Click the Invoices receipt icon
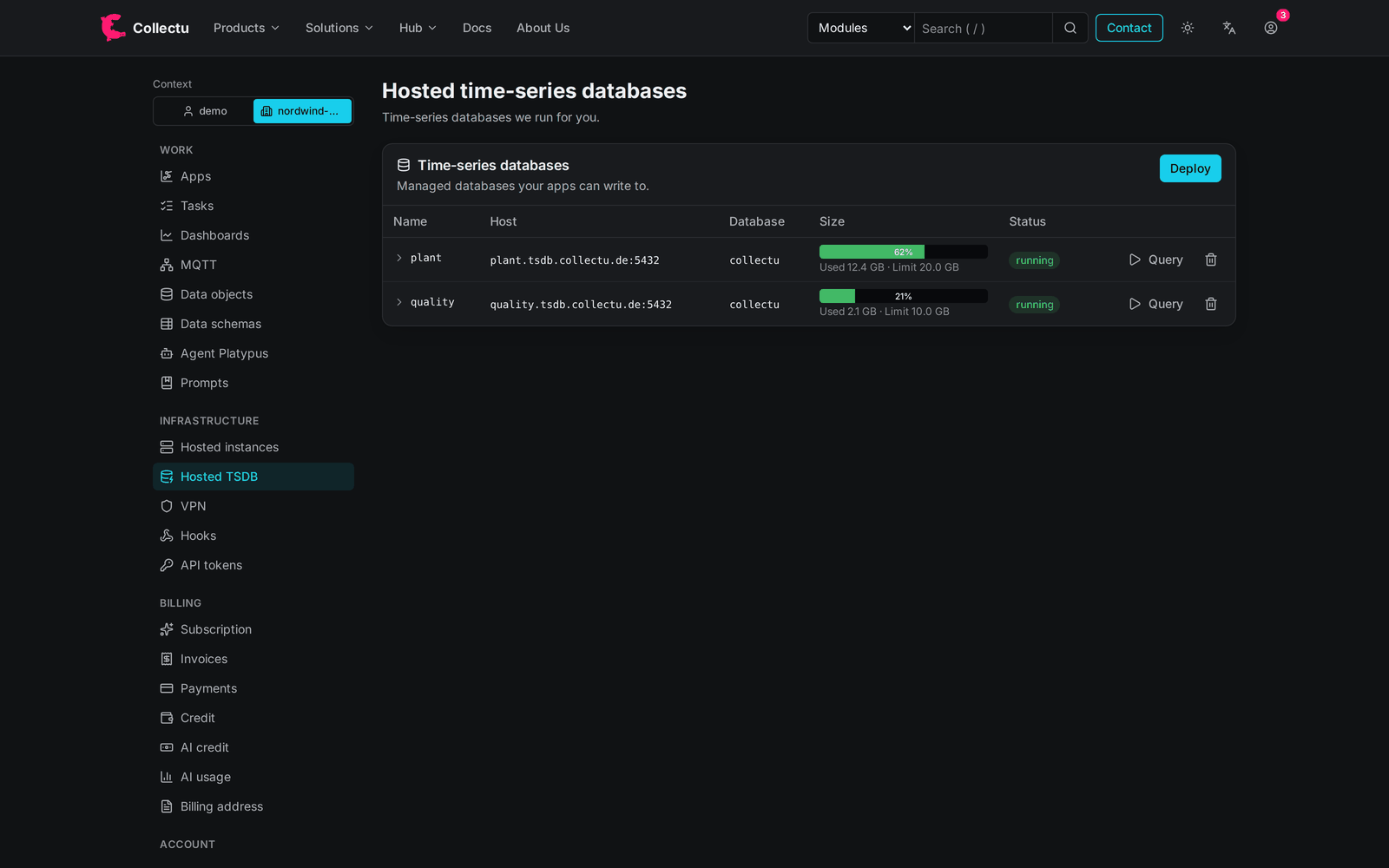This screenshot has width=1389, height=868. click(x=167, y=659)
